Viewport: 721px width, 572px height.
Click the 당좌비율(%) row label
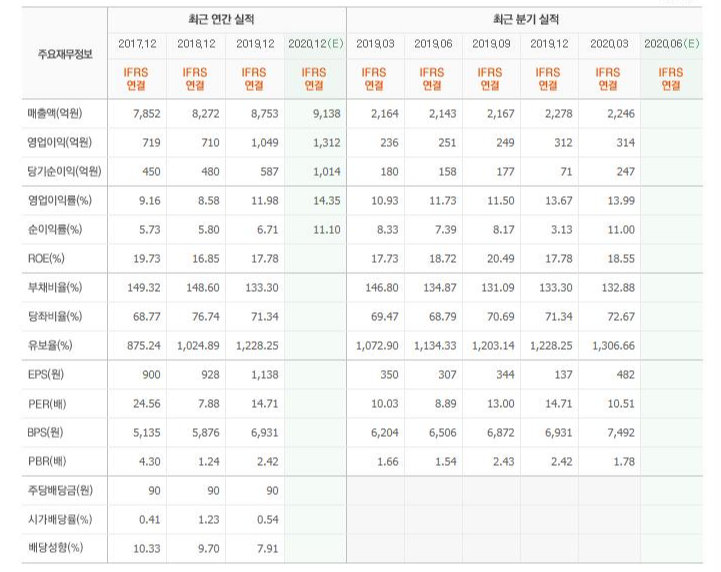point(55,316)
